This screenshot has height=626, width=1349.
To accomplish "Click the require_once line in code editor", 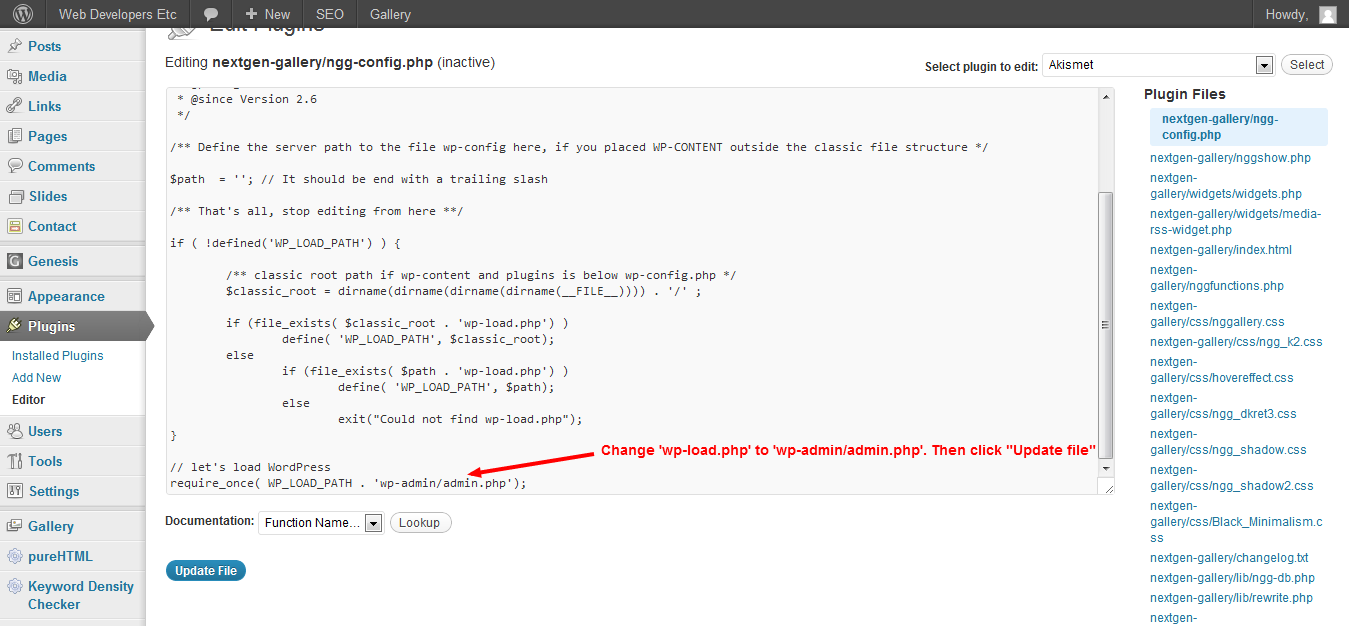I will (348, 483).
